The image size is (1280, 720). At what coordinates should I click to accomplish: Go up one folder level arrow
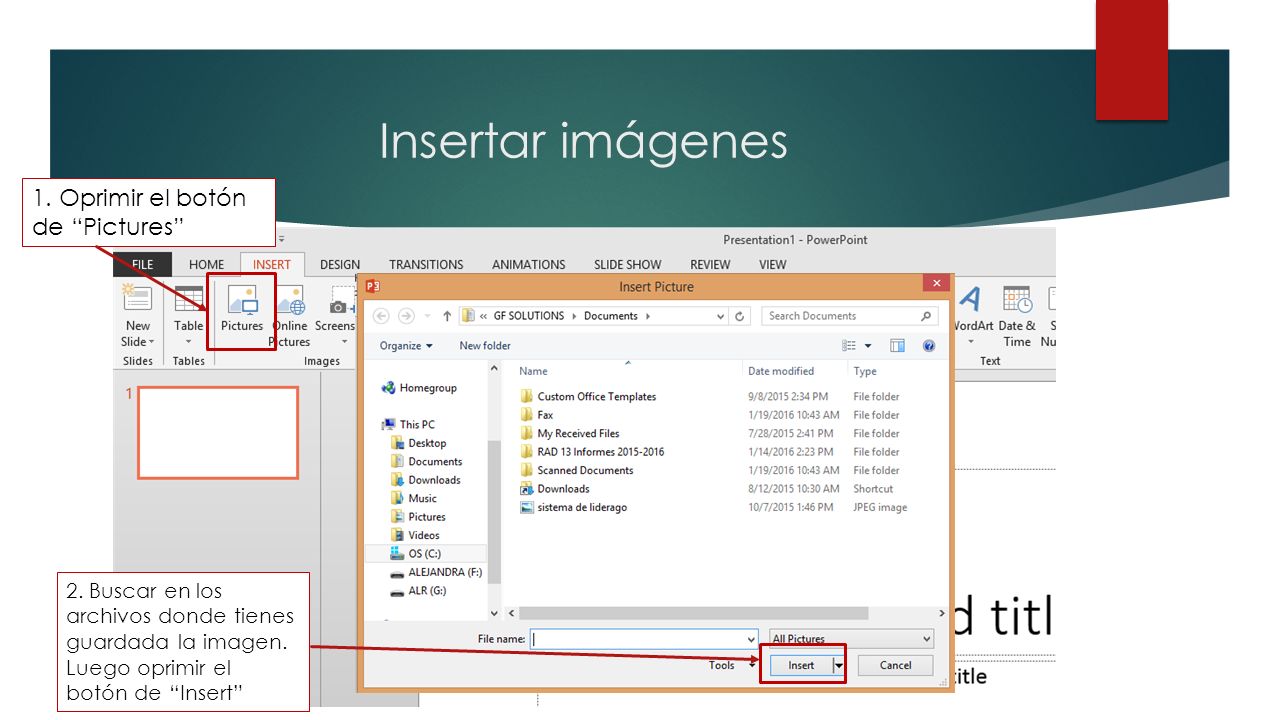446,316
